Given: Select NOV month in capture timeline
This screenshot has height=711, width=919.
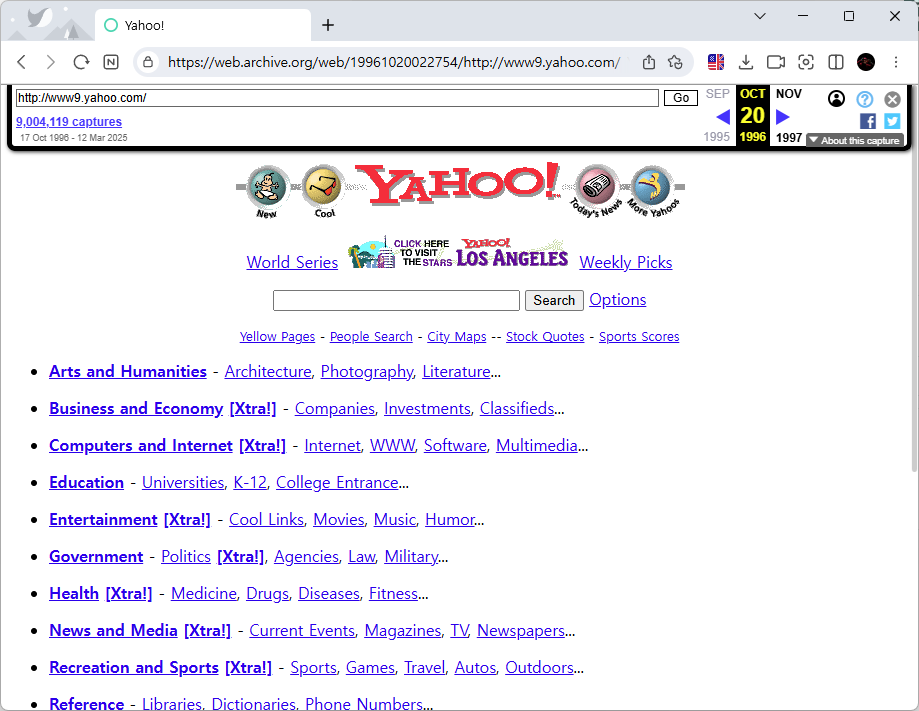Looking at the screenshot, I should 788,94.
